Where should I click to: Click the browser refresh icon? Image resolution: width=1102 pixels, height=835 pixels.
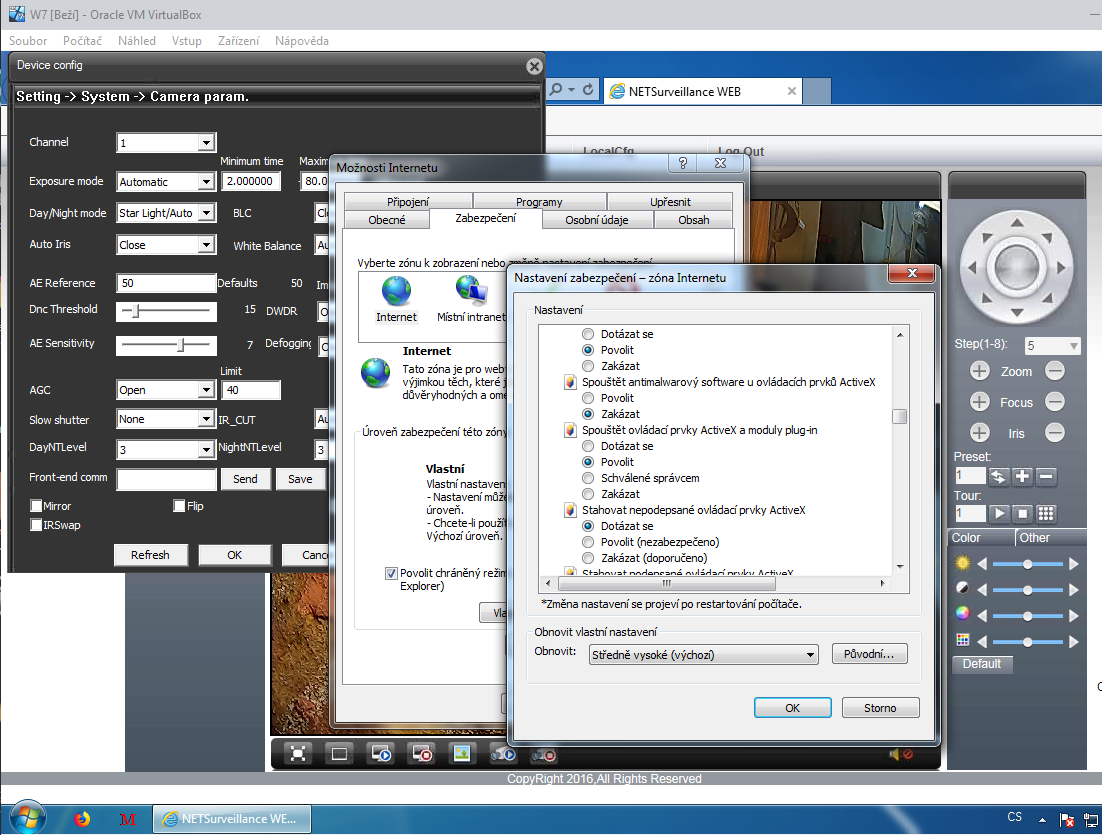[588, 90]
